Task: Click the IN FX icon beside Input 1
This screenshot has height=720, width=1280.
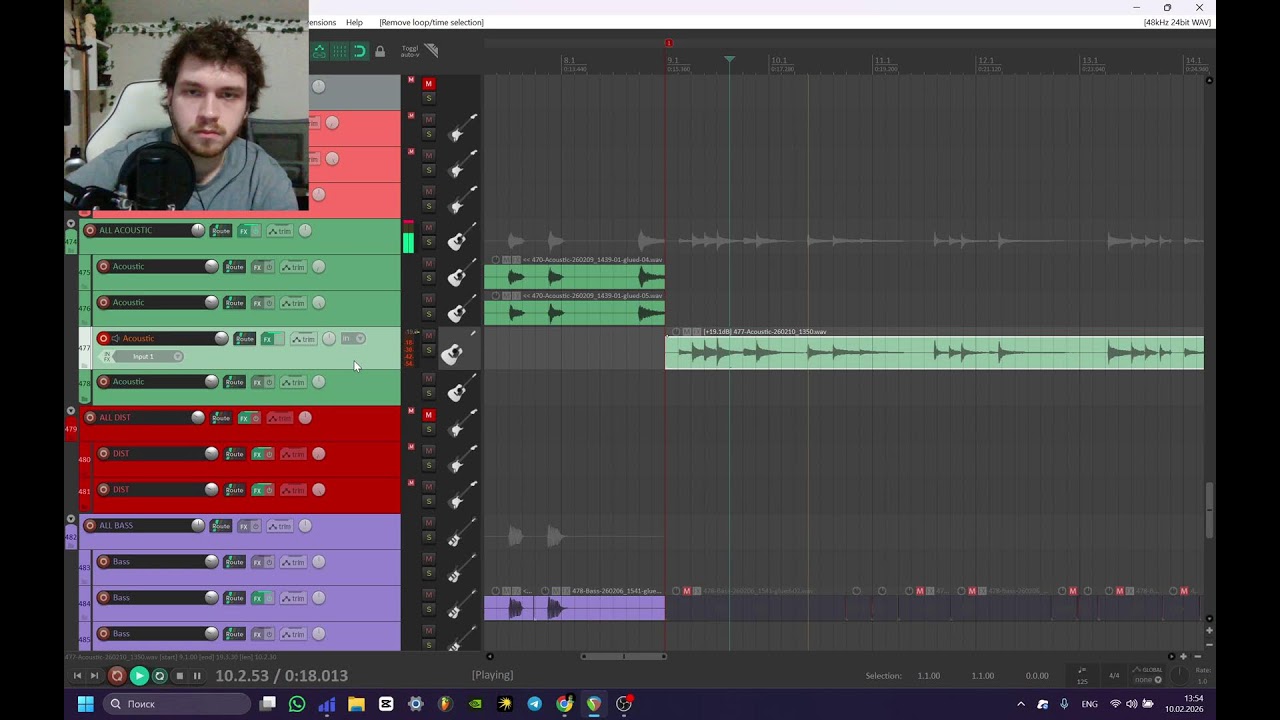Action: coord(107,356)
